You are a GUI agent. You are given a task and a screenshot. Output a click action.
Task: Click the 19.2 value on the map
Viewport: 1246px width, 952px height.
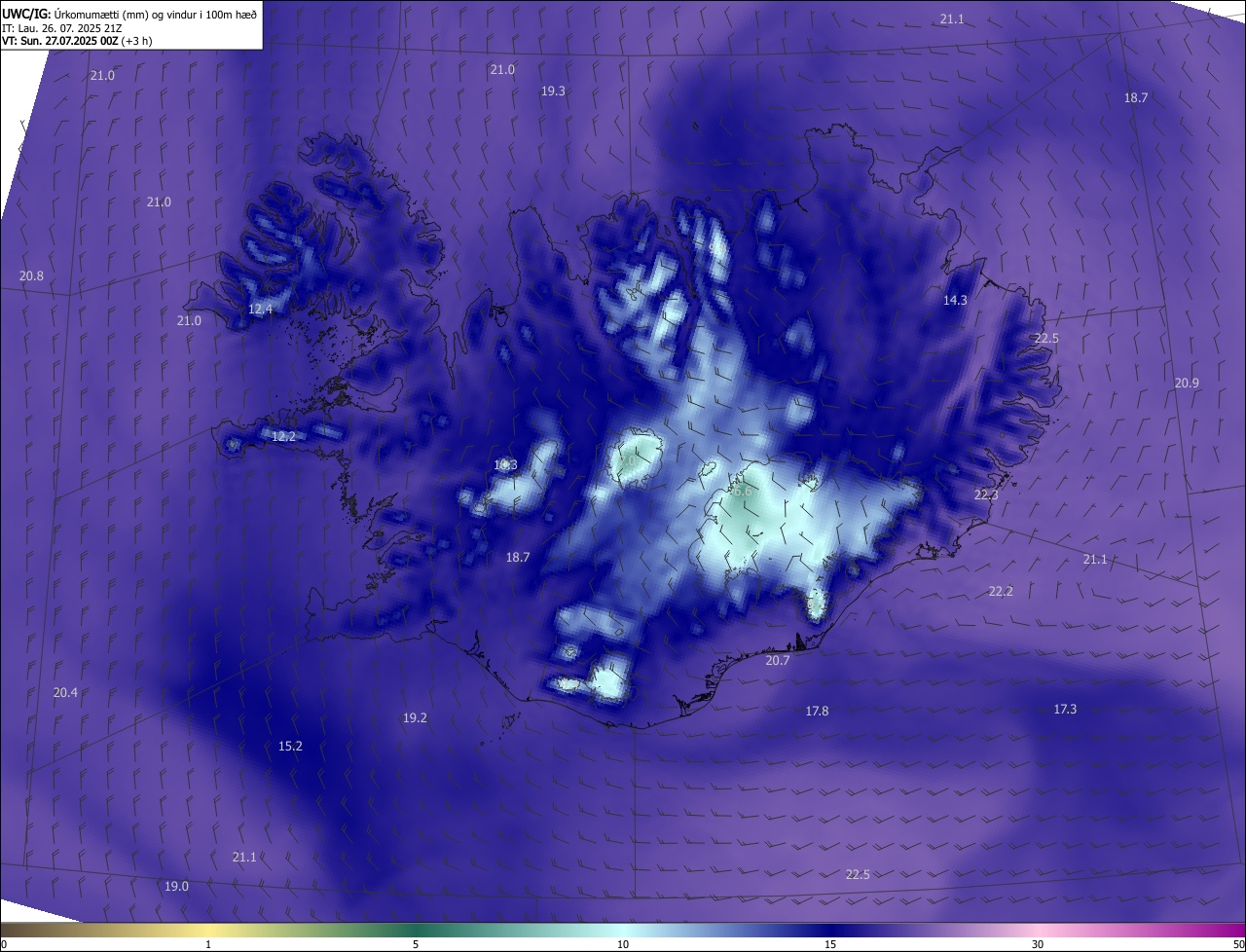click(415, 718)
